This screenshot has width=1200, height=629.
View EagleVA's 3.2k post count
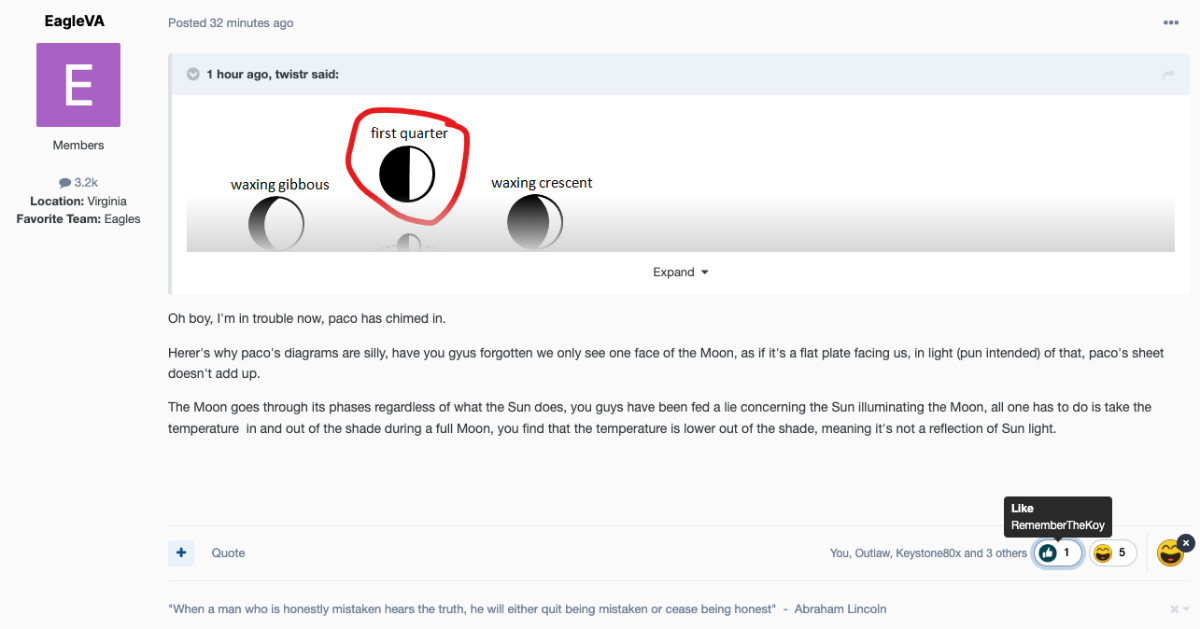coord(78,184)
